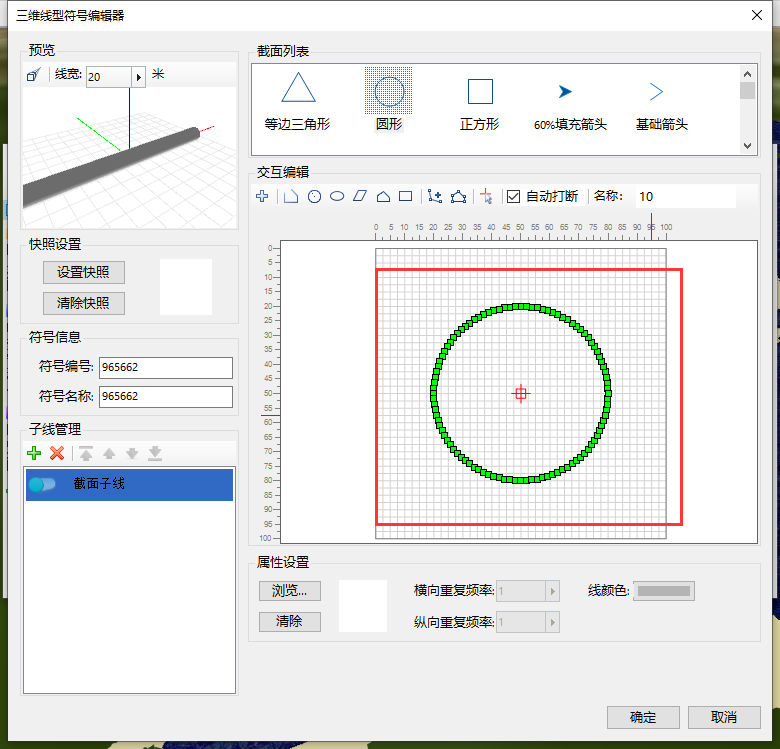The width and height of the screenshot is (780, 749).
Task: Move sub-line to top icon
Action: (x=86, y=453)
